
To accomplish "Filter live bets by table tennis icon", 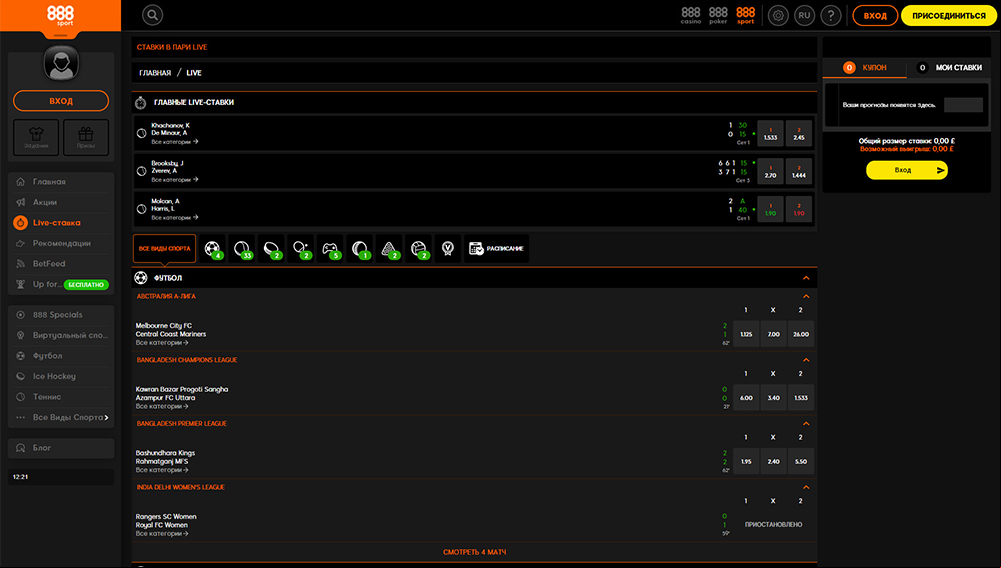I will point(301,248).
